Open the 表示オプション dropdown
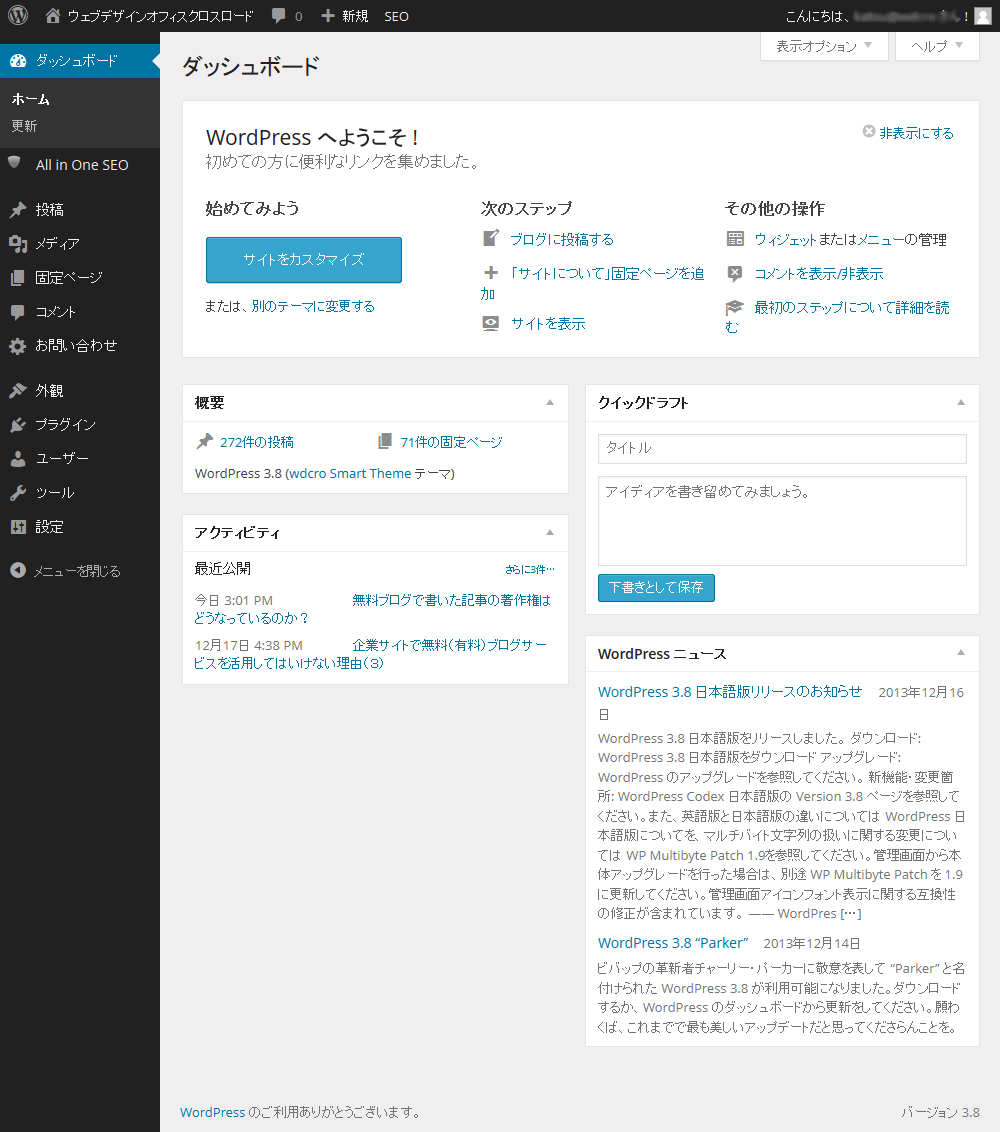Image resolution: width=1000 pixels, height=1132 pixels. [824, 46]
